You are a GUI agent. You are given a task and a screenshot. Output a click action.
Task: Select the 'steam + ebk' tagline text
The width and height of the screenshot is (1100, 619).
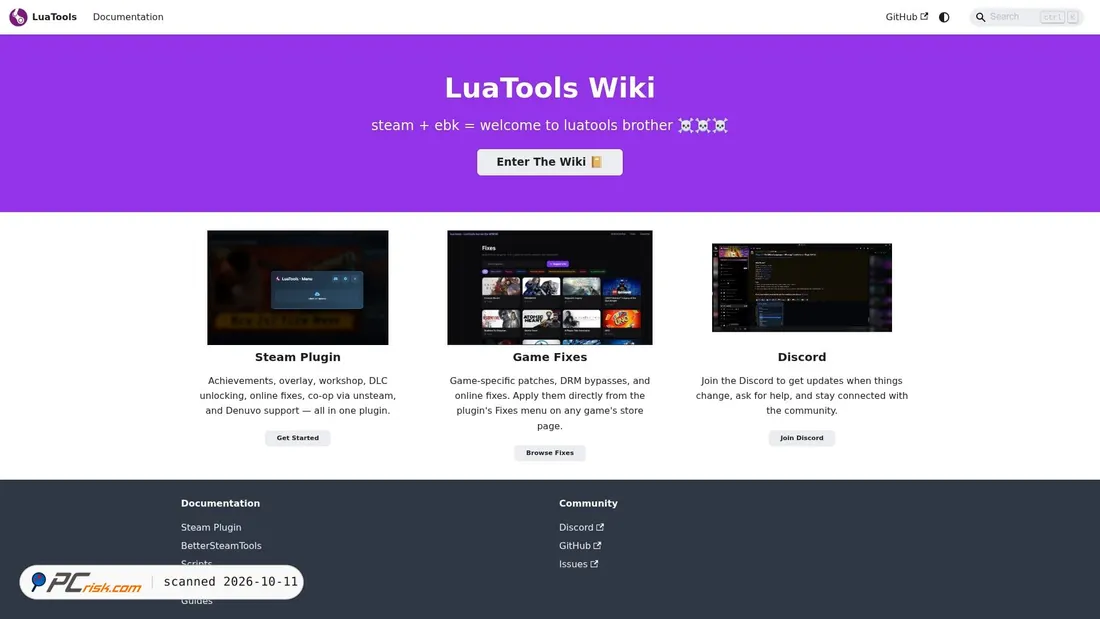549,126
